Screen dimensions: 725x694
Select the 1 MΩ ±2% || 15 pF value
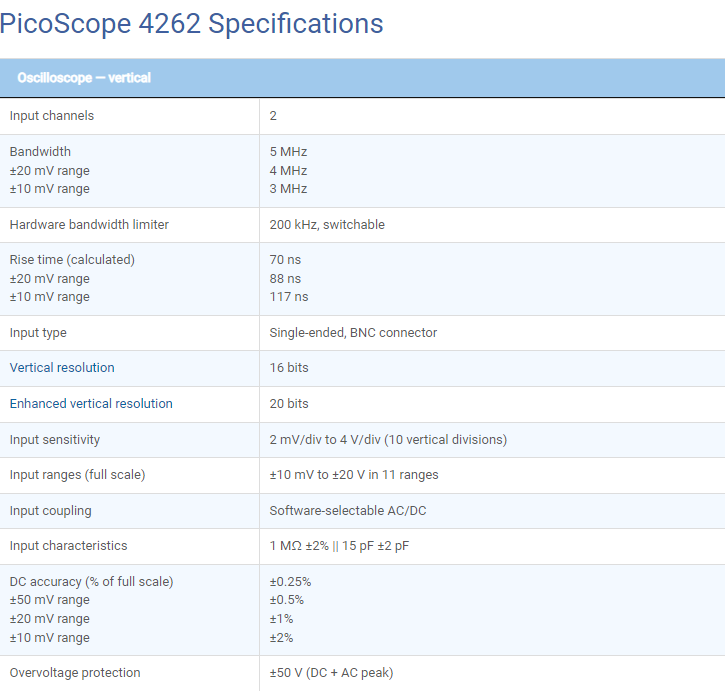point(339,546)
